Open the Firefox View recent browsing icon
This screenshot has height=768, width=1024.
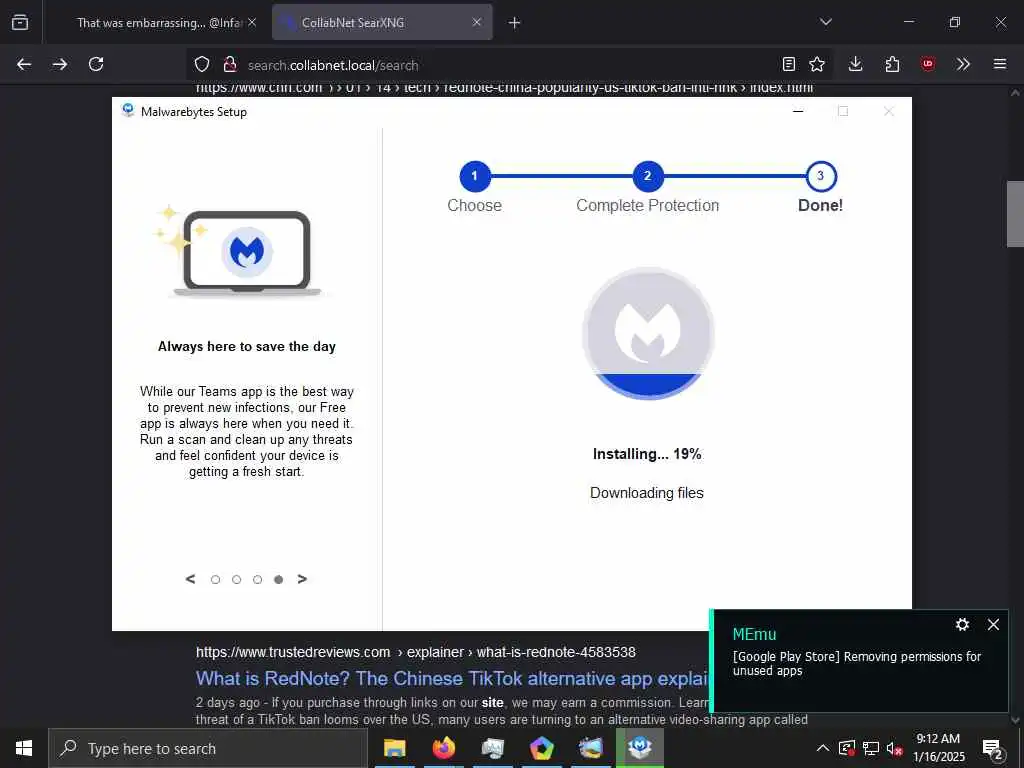(x=20, y=22)
